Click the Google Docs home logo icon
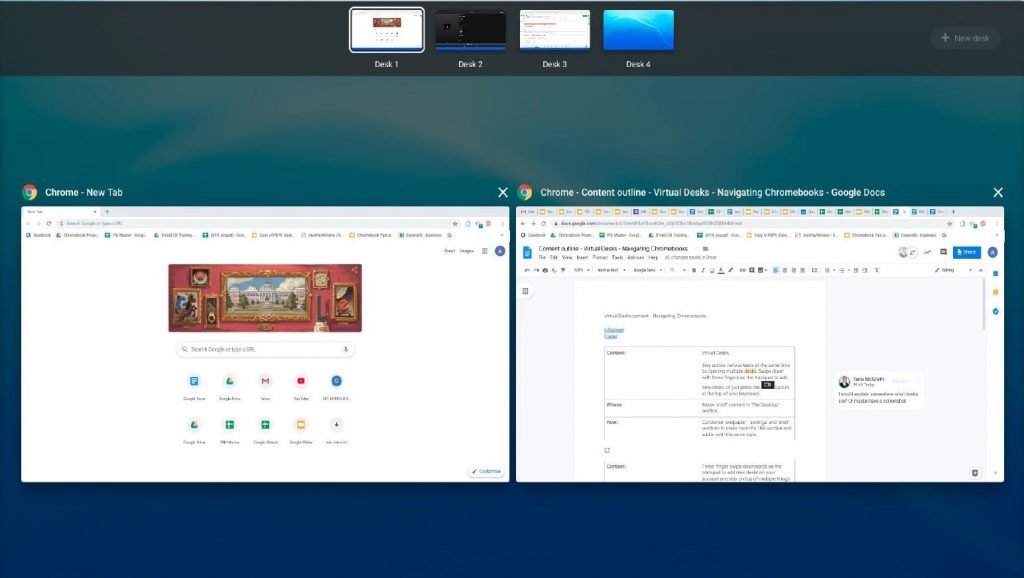 coord(527,252)
